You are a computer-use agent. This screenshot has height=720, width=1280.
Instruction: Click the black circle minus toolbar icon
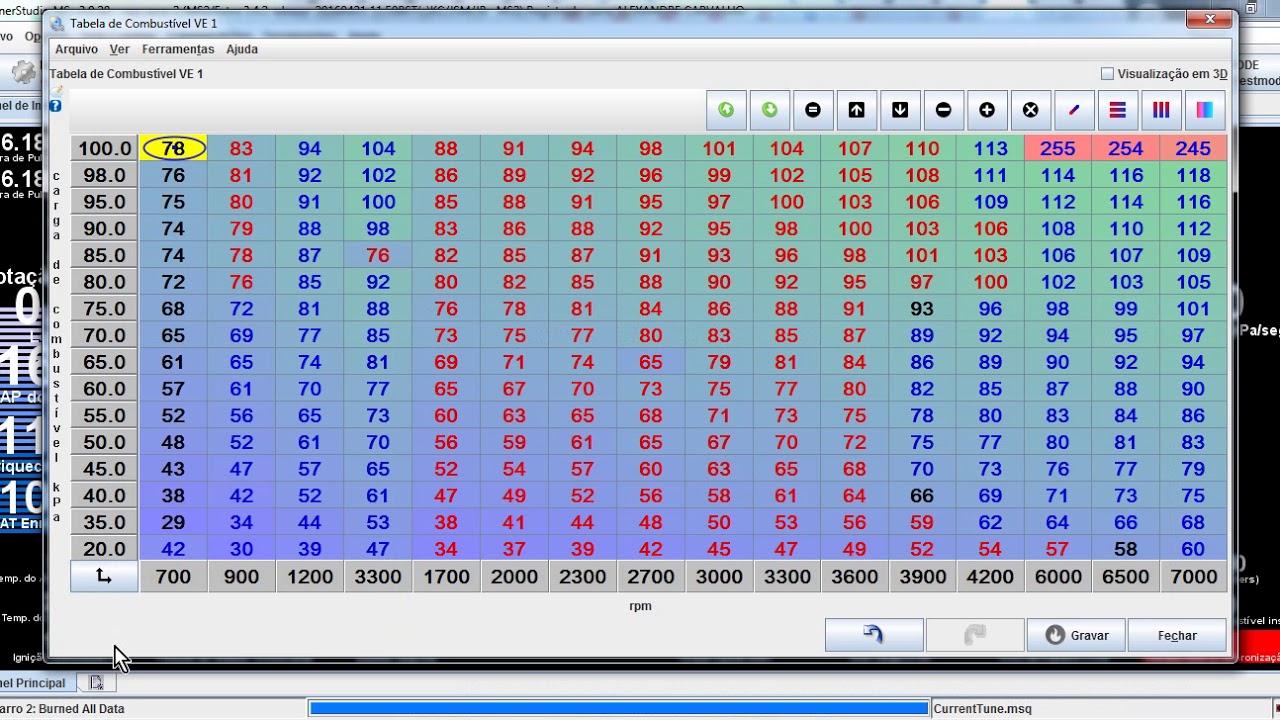point(943,110)
